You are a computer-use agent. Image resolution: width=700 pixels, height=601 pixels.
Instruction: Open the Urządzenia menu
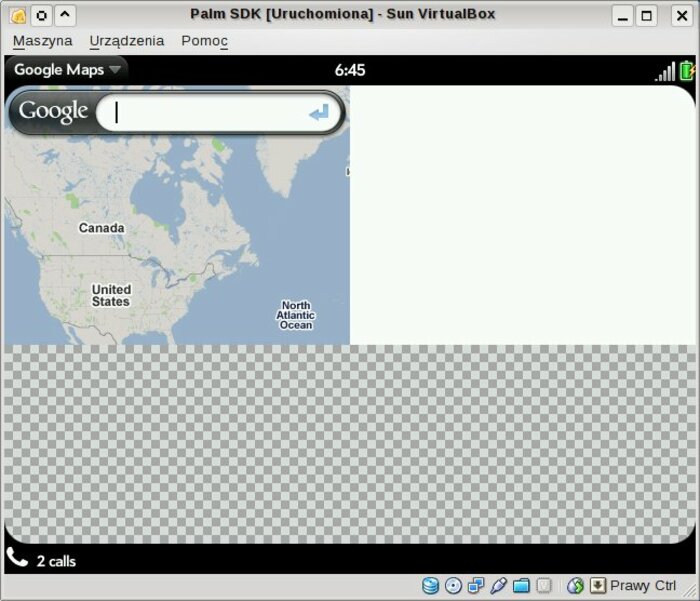coord(127,41)
